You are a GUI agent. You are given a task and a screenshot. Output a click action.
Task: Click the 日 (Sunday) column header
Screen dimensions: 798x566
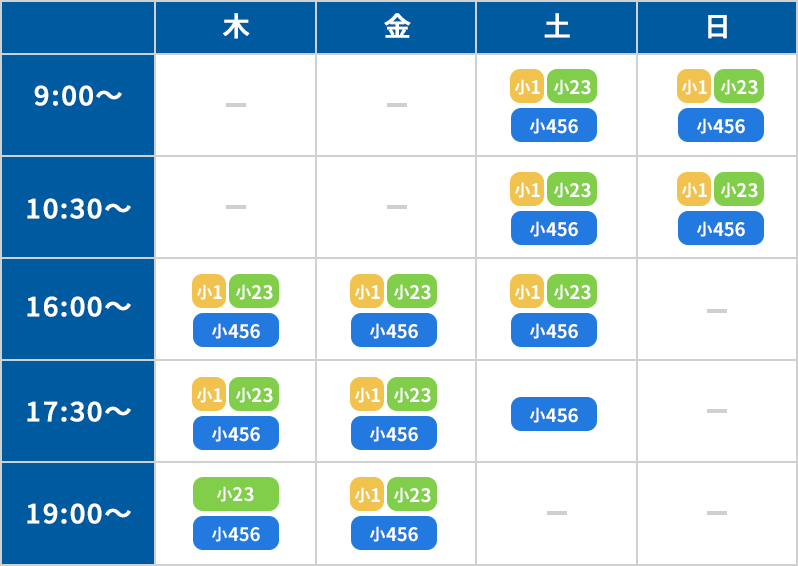(x=717, y=27)
